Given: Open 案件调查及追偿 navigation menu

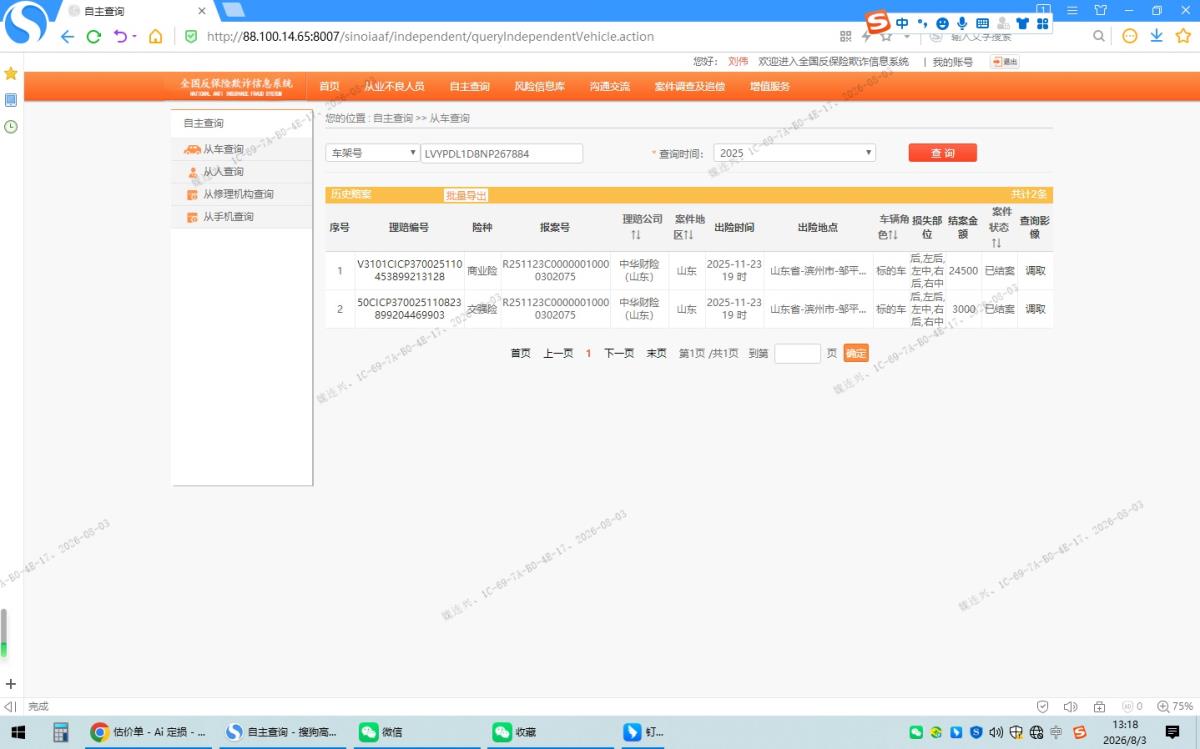Looking at the screenshot, I should point(690,86).
